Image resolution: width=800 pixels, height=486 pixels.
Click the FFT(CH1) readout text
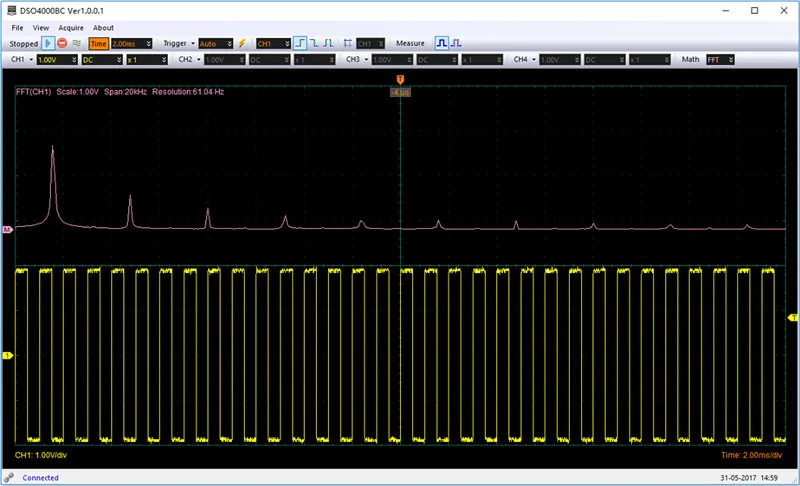click(x=34, y=92)
